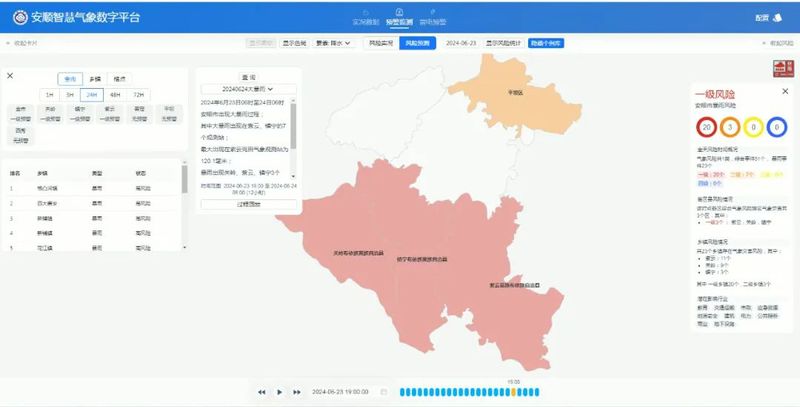Toggle the greyed 显示图例 legend button

[261, 43]
